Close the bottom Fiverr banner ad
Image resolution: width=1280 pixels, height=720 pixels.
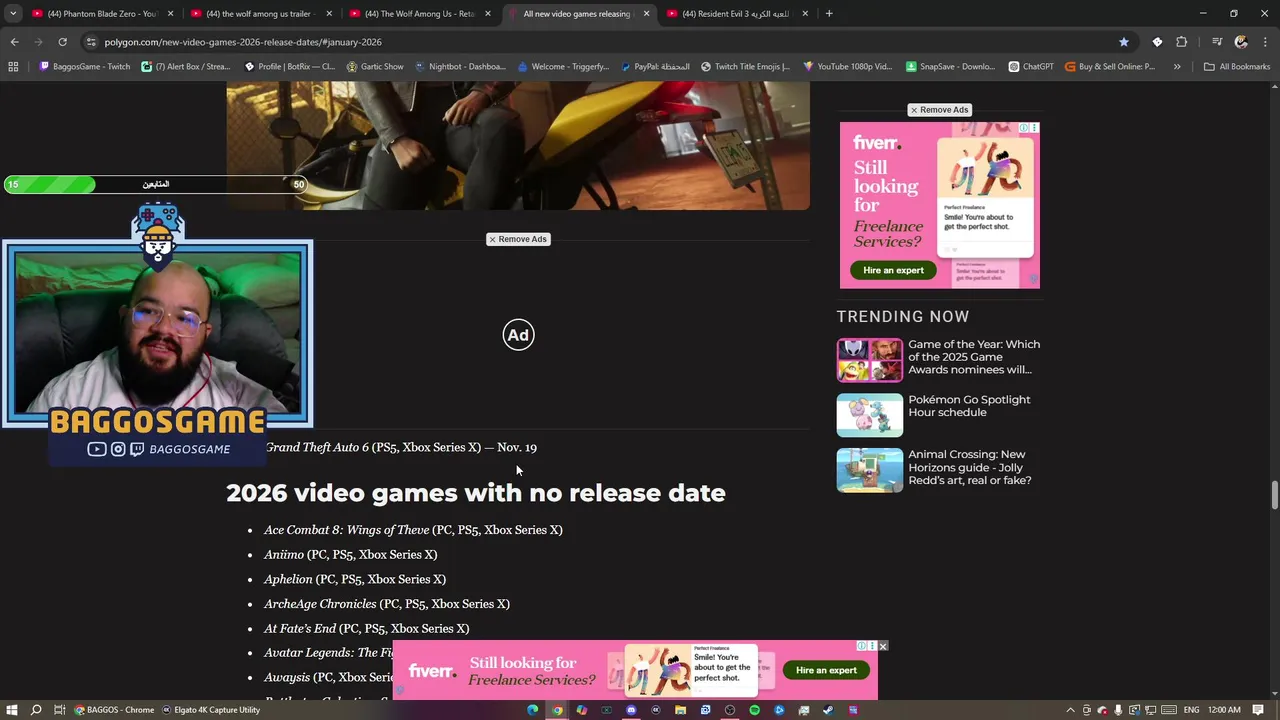882,646
